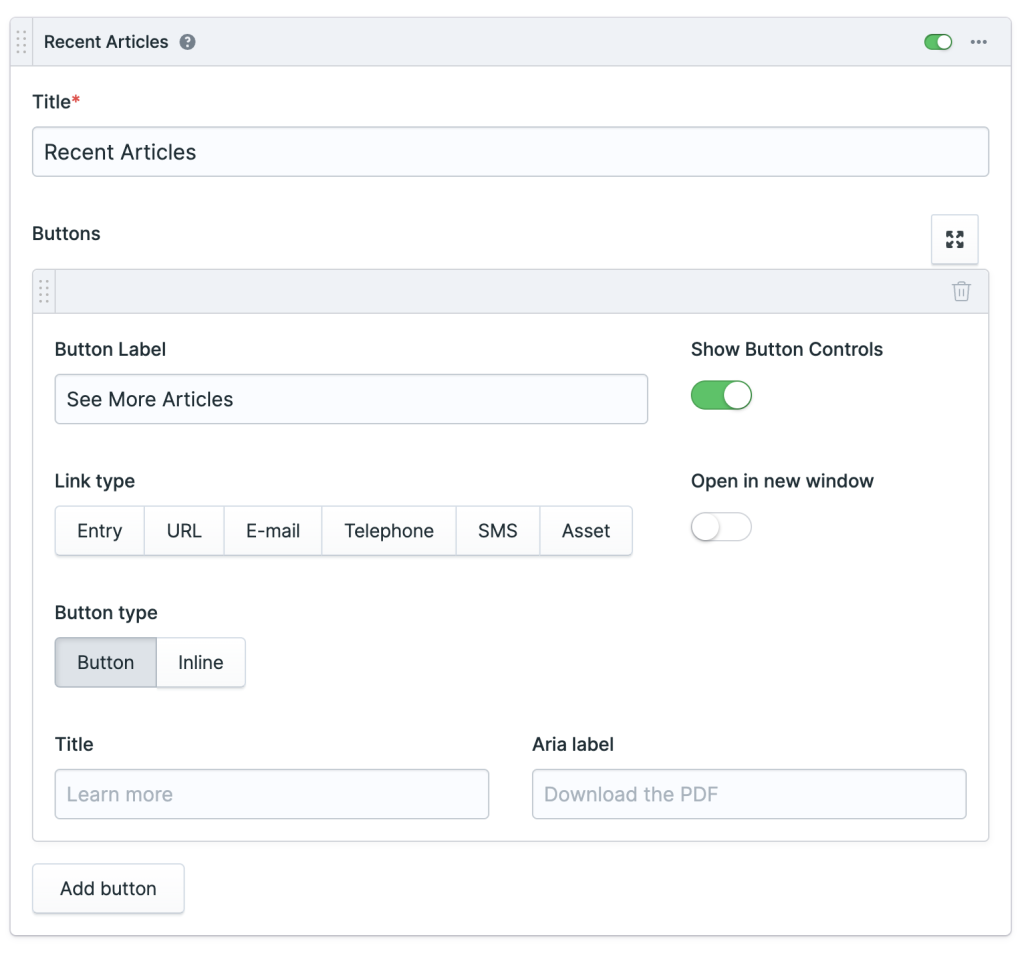Expand the Buttons section to fullscreen
Viewport: 1024px width, 954px height.
pyautogui.click(x=954, y=239)
